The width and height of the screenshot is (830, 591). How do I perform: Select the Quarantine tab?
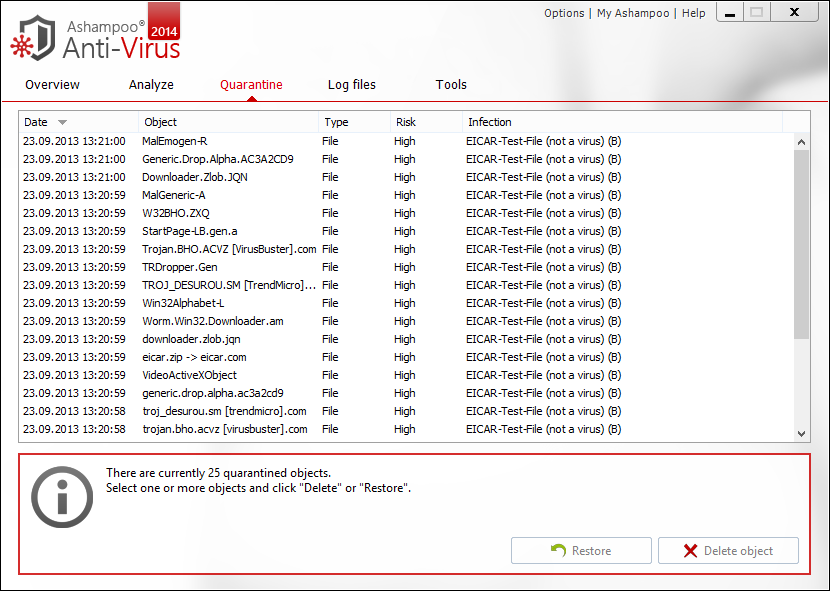[251, 85]
